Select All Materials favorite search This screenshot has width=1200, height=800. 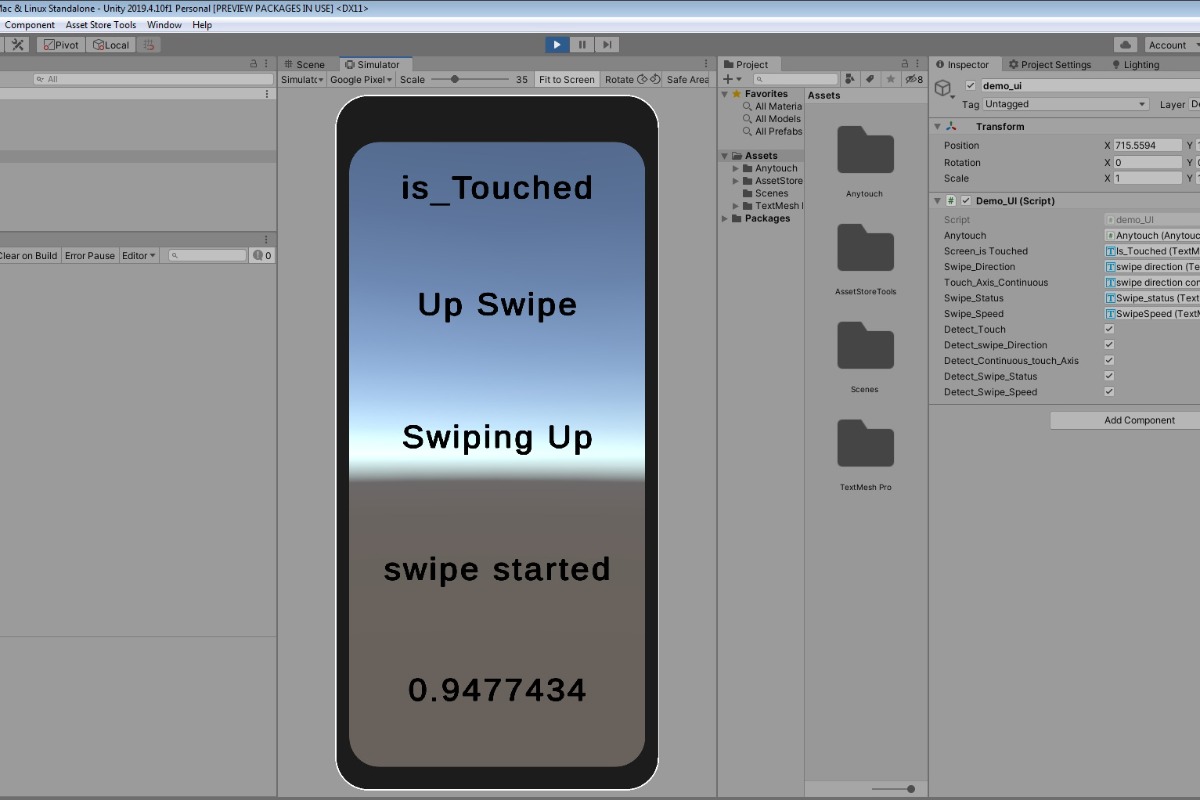[x=778, y=106]
